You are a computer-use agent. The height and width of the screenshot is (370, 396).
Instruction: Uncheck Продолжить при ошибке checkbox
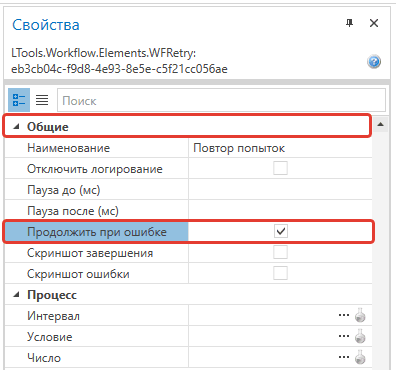point(281,231)
